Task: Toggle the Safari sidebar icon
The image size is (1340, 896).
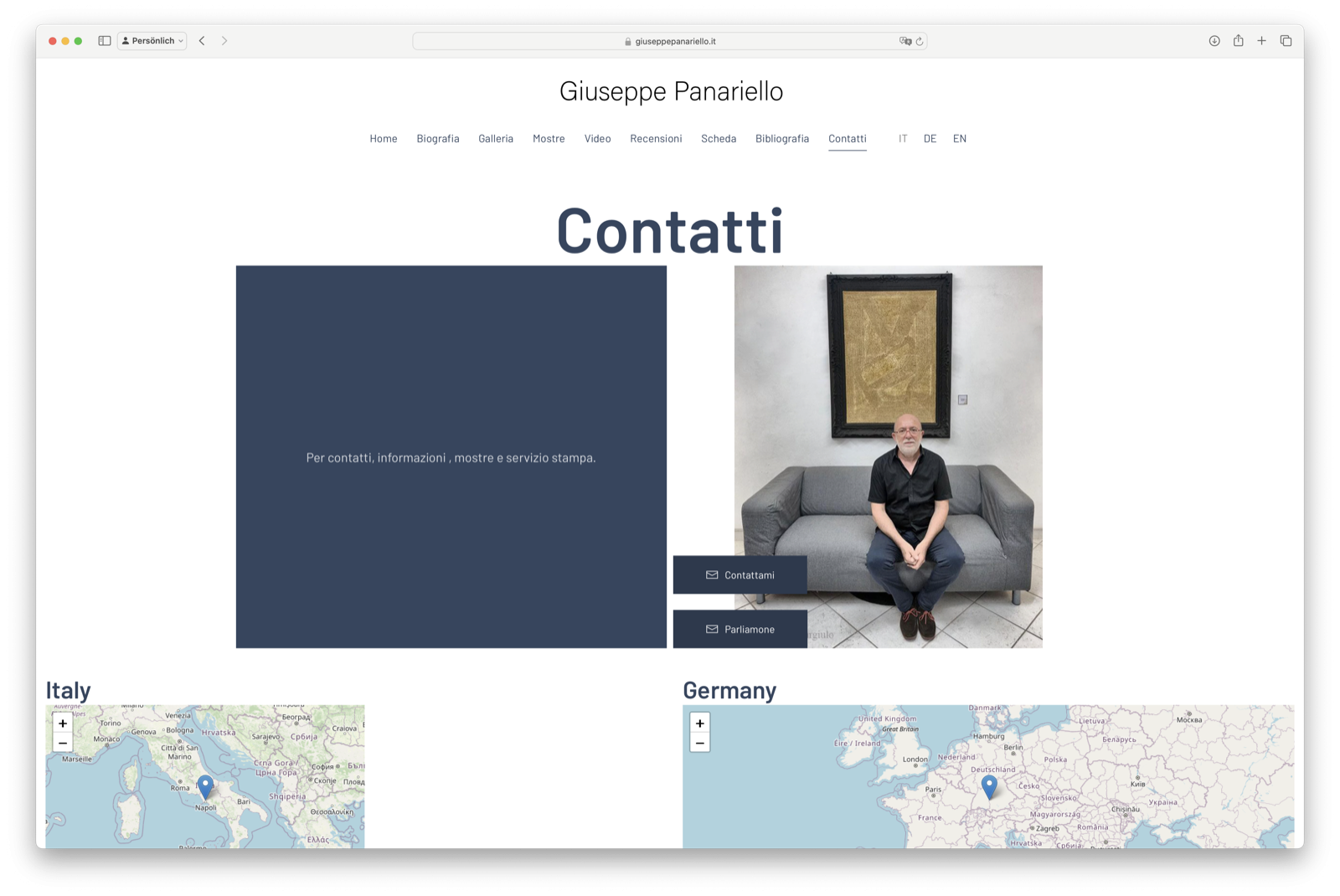Action: [x=105, y=41]
